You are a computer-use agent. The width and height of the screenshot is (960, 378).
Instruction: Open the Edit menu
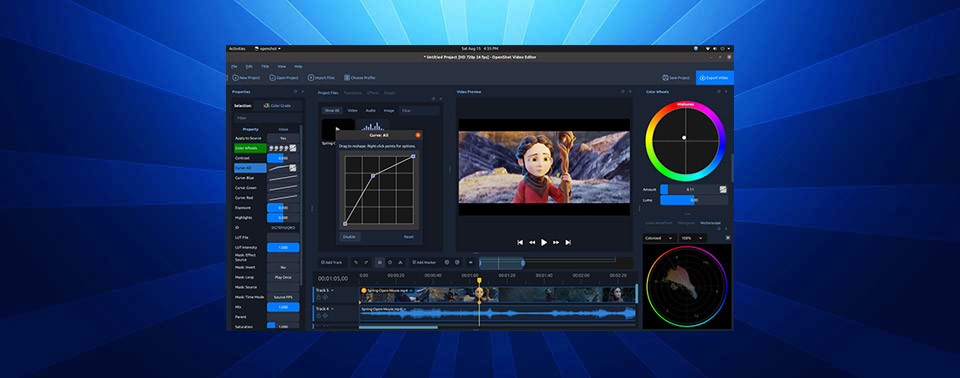pyautogui.click(x=249, y=66)
